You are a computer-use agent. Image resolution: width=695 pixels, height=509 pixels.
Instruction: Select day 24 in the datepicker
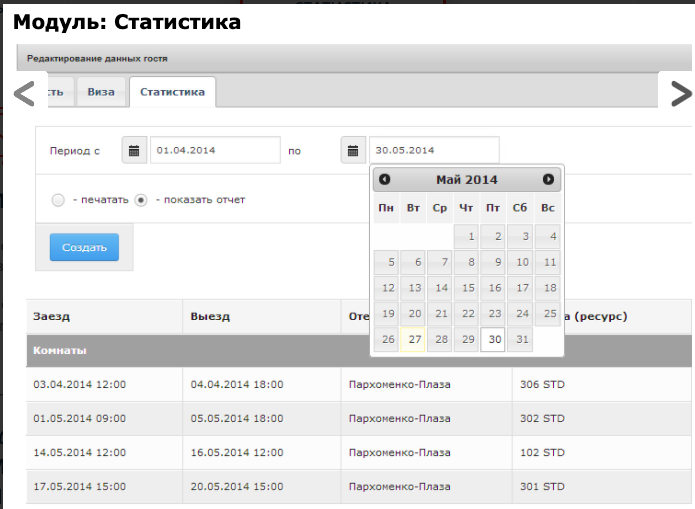[x=520, y=313]
